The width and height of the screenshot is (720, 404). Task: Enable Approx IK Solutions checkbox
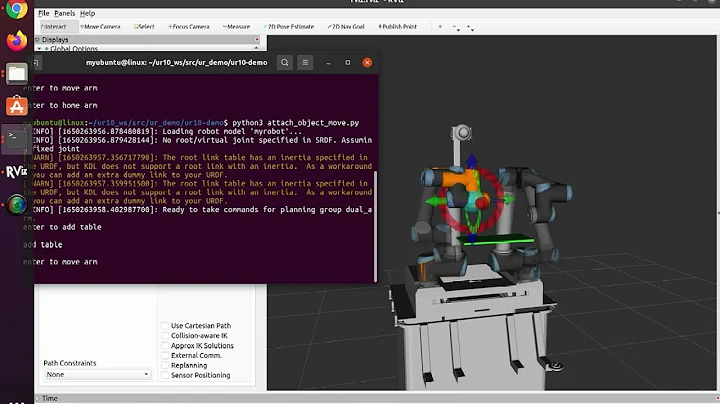pos(165,346)
